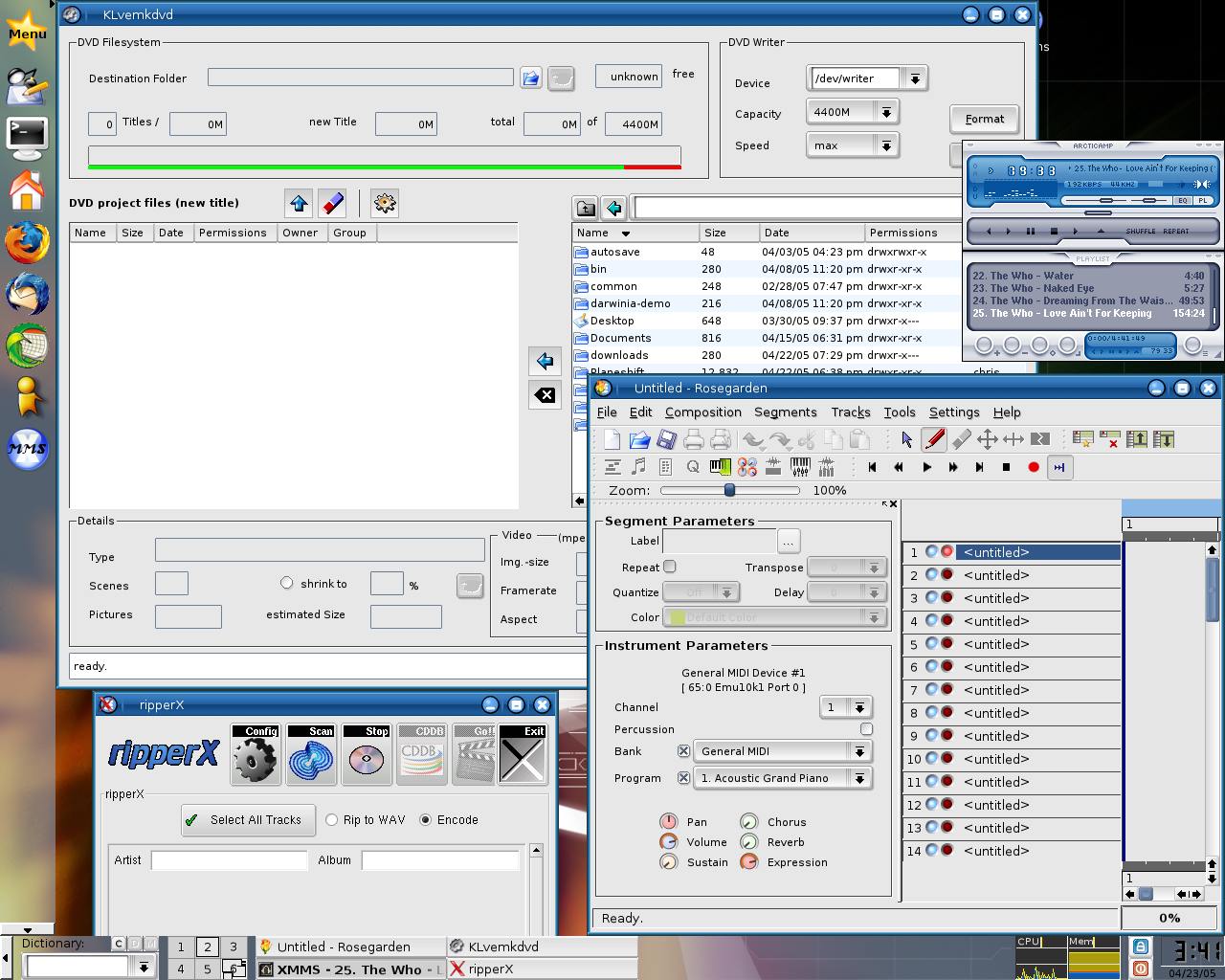Save the Rosegarden composition with the floppy icon
The width and height of the screenshot is (1225, 980).
click(x=666, y=439)
